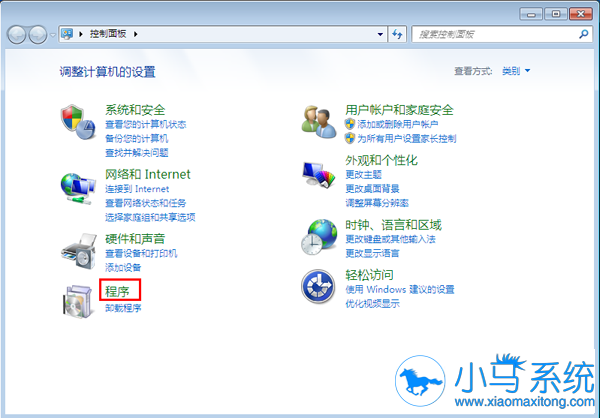
Task: Click 优化视频显示 link
Action: click(372, 304)
